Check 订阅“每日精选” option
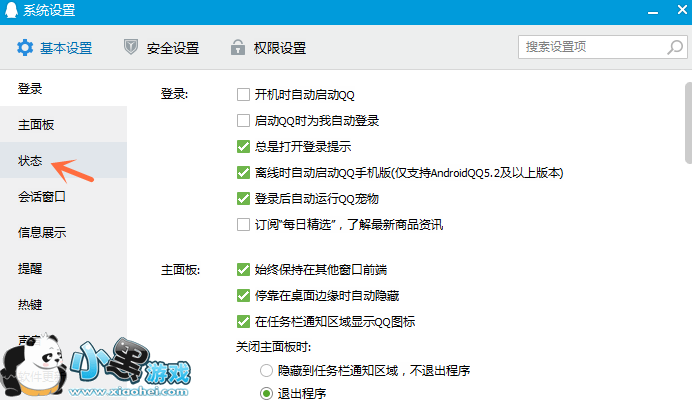The image size is (692, 400). (243, 225)
